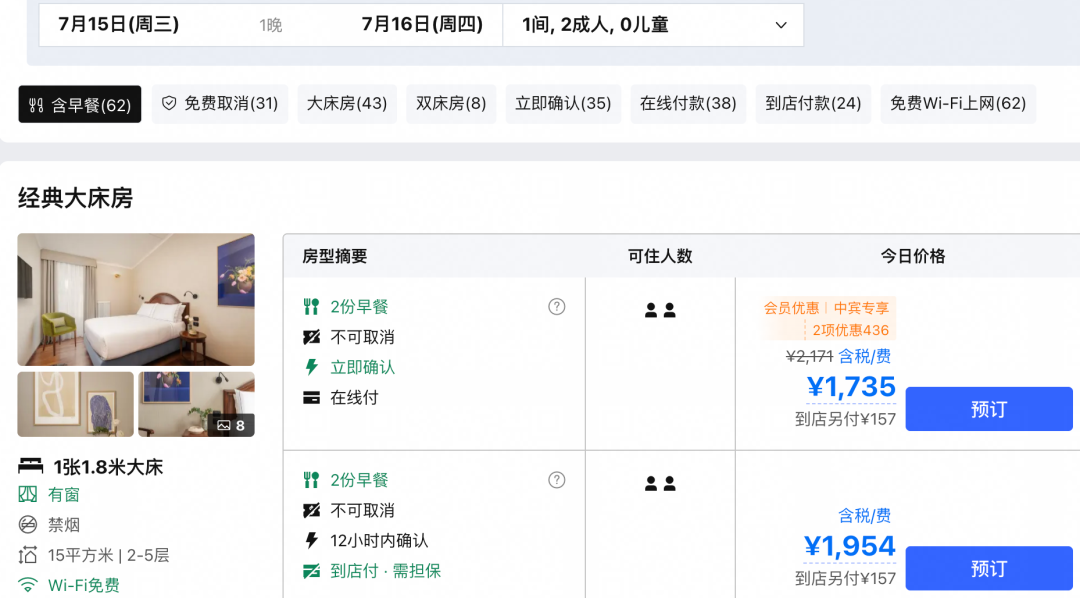
Task: Click the 15平方米 | 2-5层 room detail
Action: point(108,555)
